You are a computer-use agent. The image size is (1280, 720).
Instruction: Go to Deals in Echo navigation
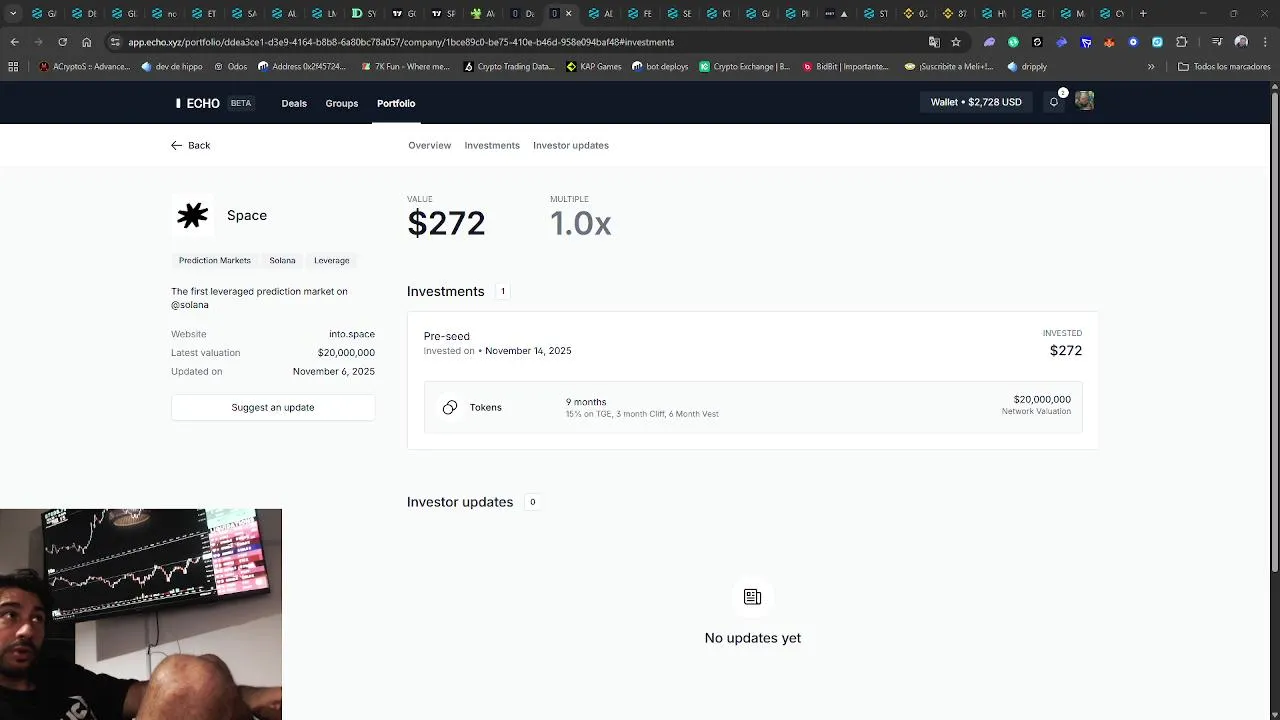coord(294,103)
